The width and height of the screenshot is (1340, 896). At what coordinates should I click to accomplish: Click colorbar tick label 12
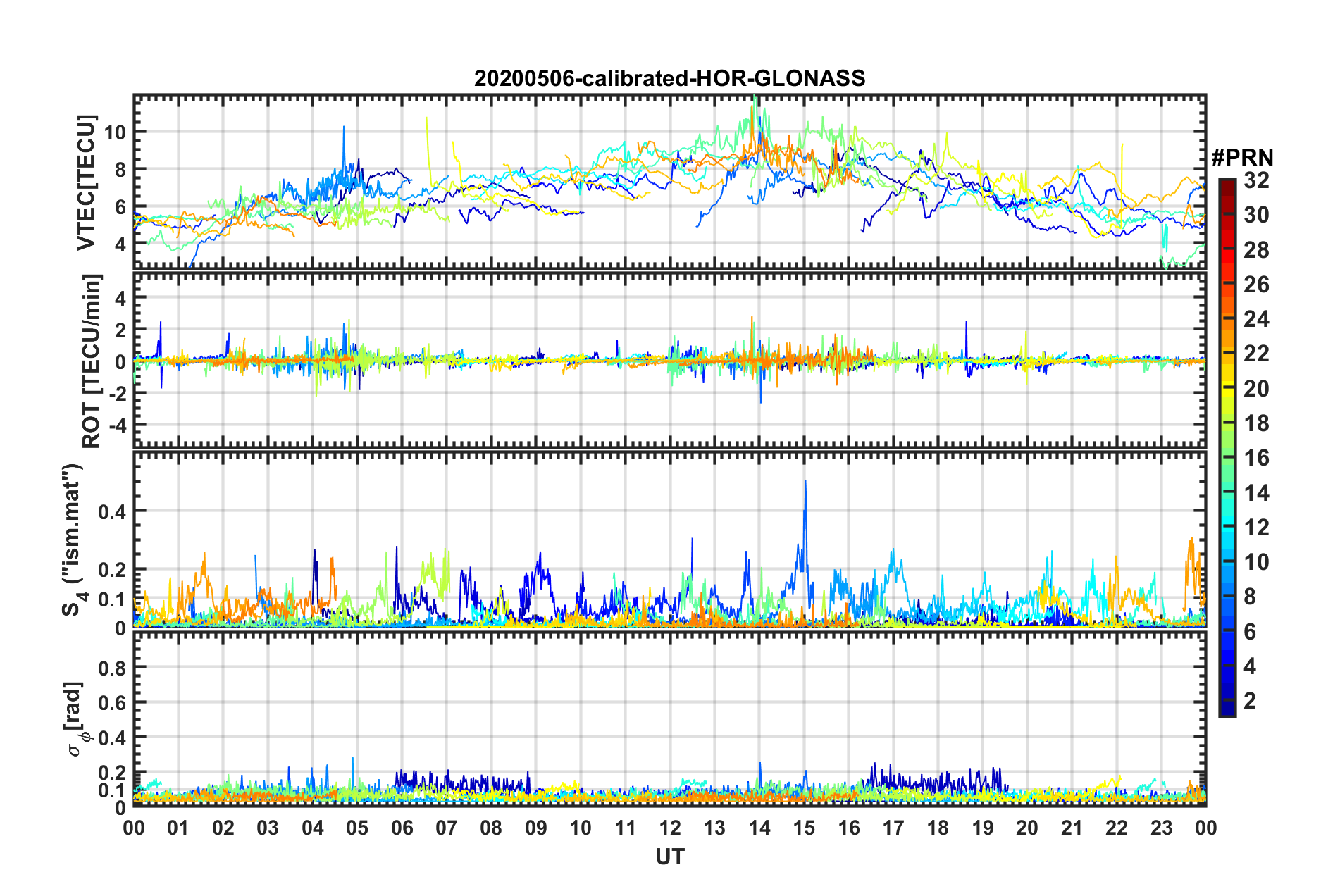pyautogui.click(x=1256, y=528)
